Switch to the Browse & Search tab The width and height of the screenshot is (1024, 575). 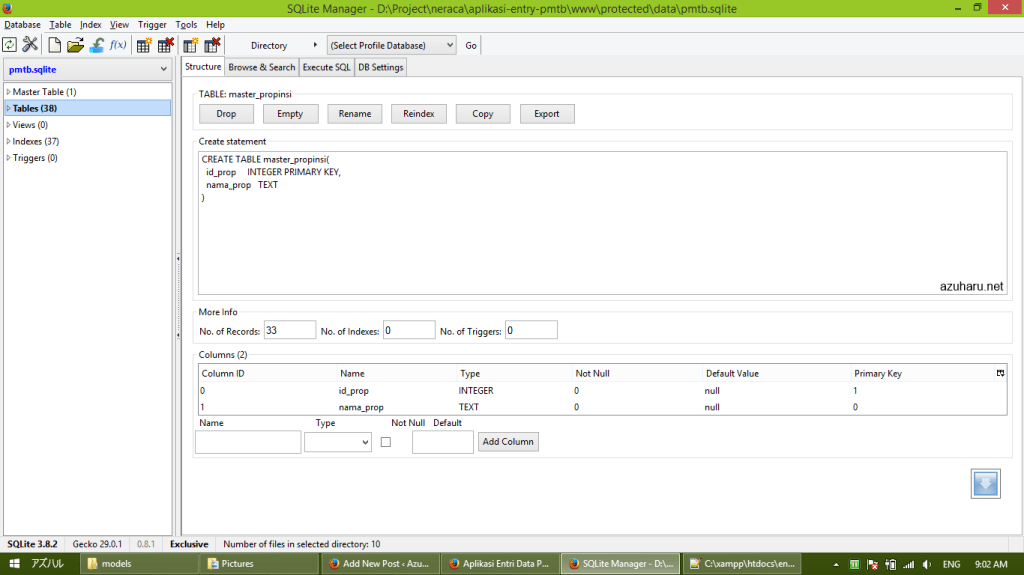pyautogui.click(x=262, y=67)
